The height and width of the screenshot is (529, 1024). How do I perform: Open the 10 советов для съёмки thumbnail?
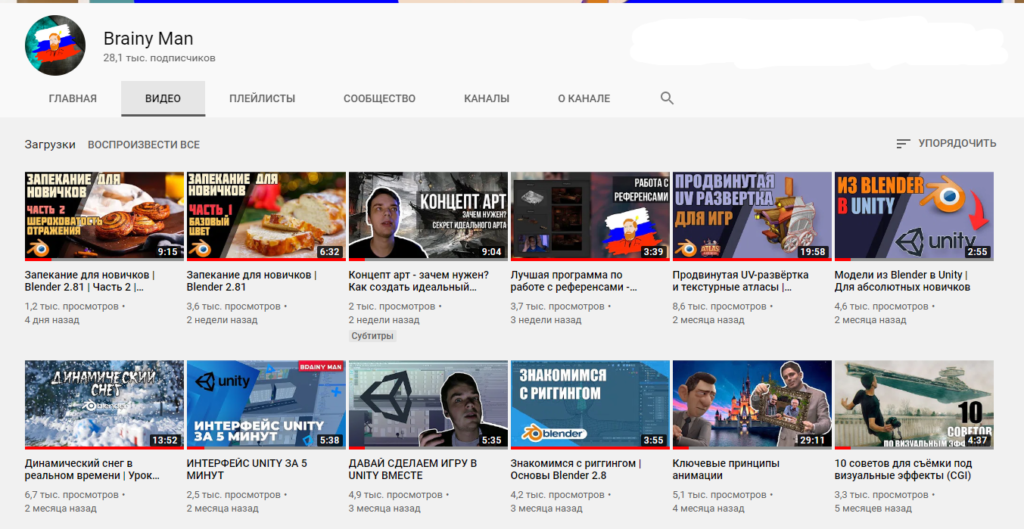(x=914, y=404)
